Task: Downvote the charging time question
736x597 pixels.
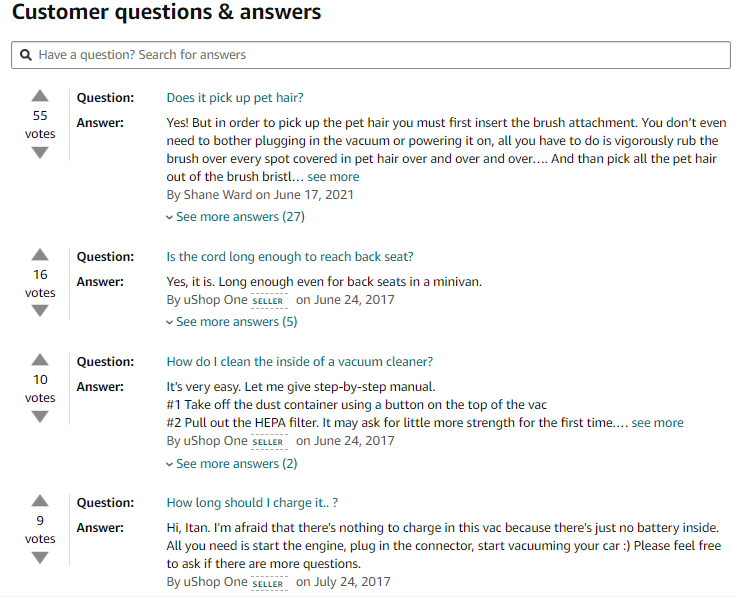Action: tap(40, 557)
